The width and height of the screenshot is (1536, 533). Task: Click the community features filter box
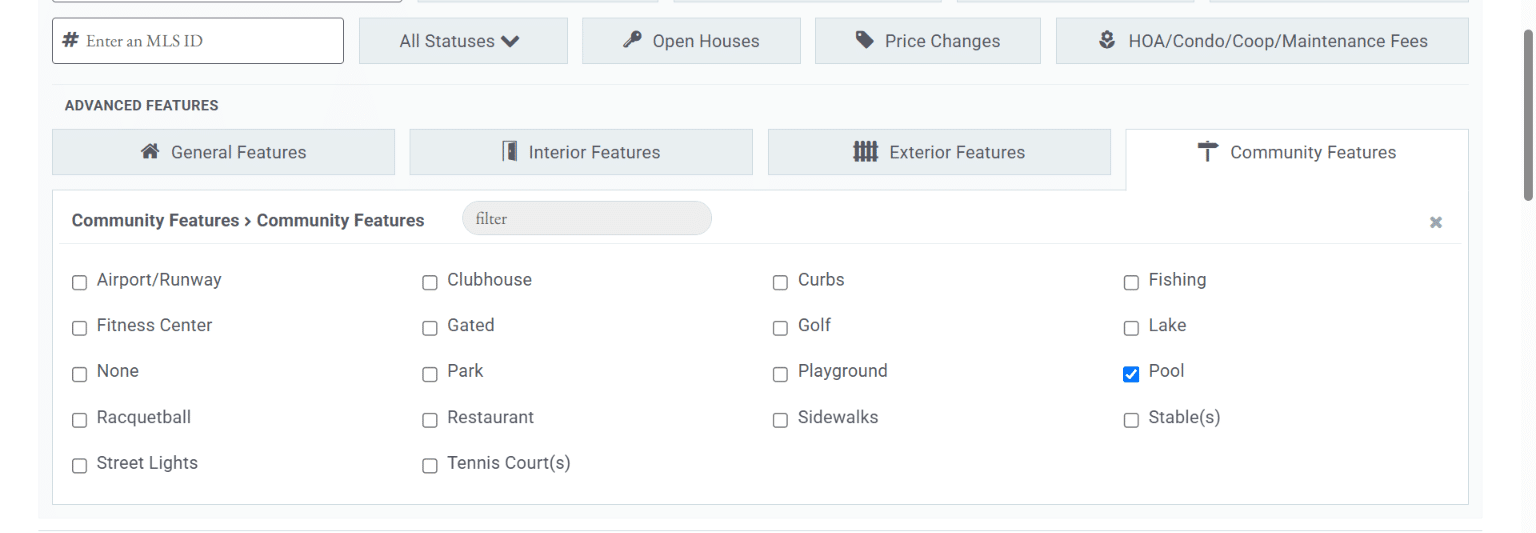[587, 218]
